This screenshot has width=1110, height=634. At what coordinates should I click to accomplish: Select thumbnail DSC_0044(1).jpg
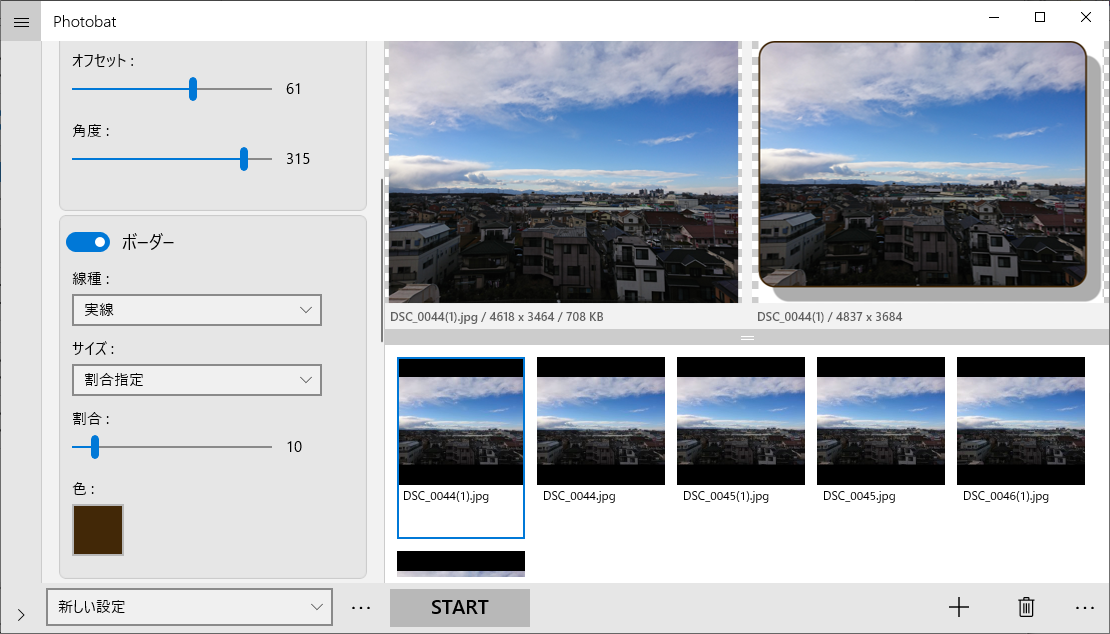coord(461,448)
